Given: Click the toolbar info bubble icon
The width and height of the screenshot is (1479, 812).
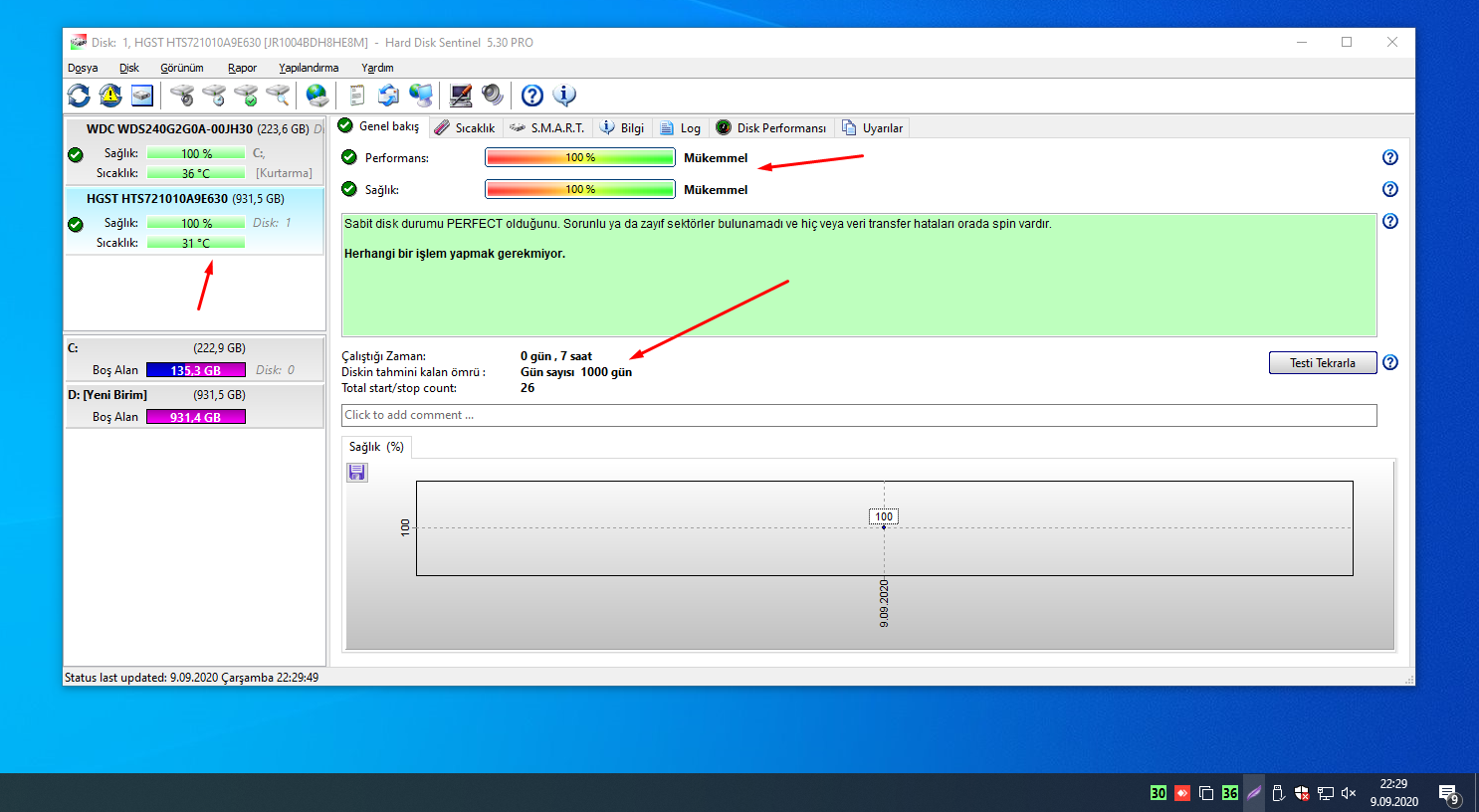Looking at the screenshot, I should click(564, 96).
